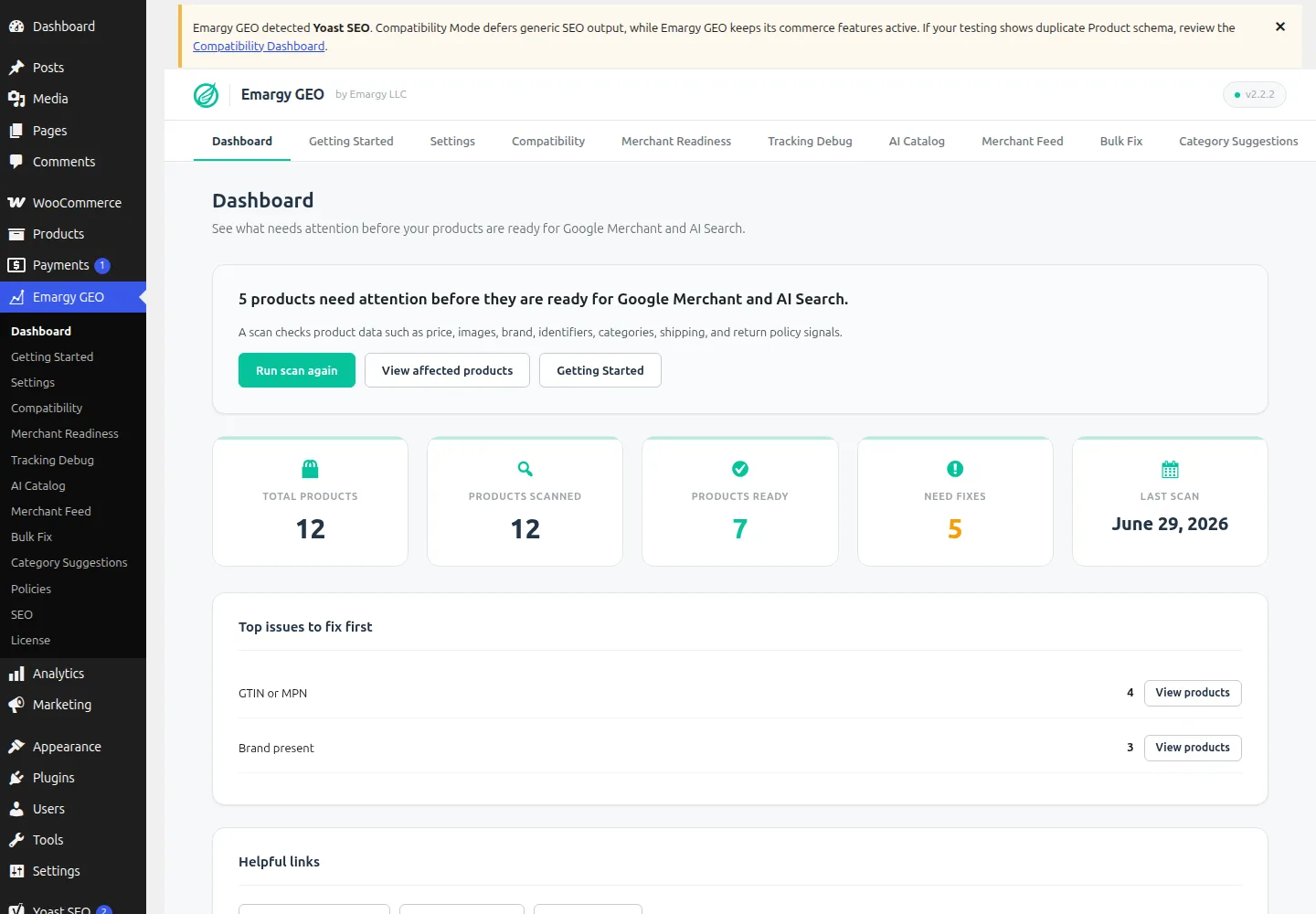The height and width of the screenshot is (914, 1316).
Task: Open License in the sidebar submenu
Action: click(x=30, y=640)
